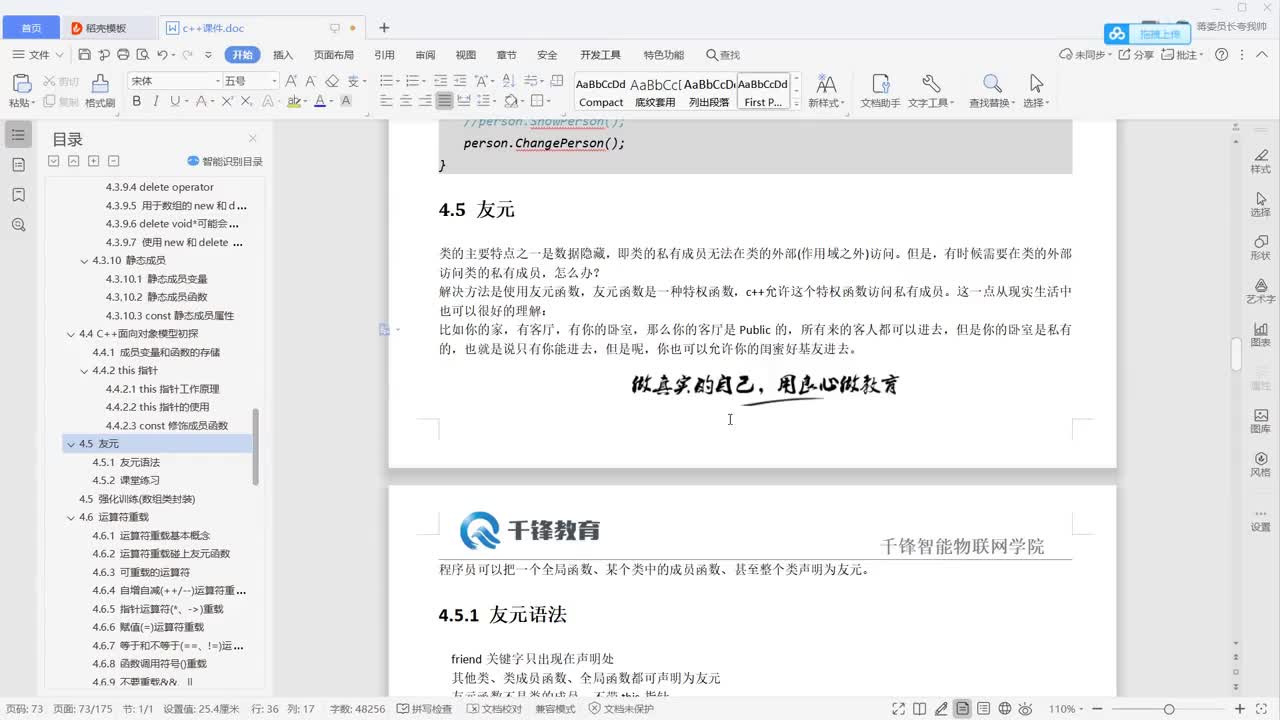Open the Page Layout (页面布局) ribbon tab
The image size is (1280, 720).
point(334,55)
